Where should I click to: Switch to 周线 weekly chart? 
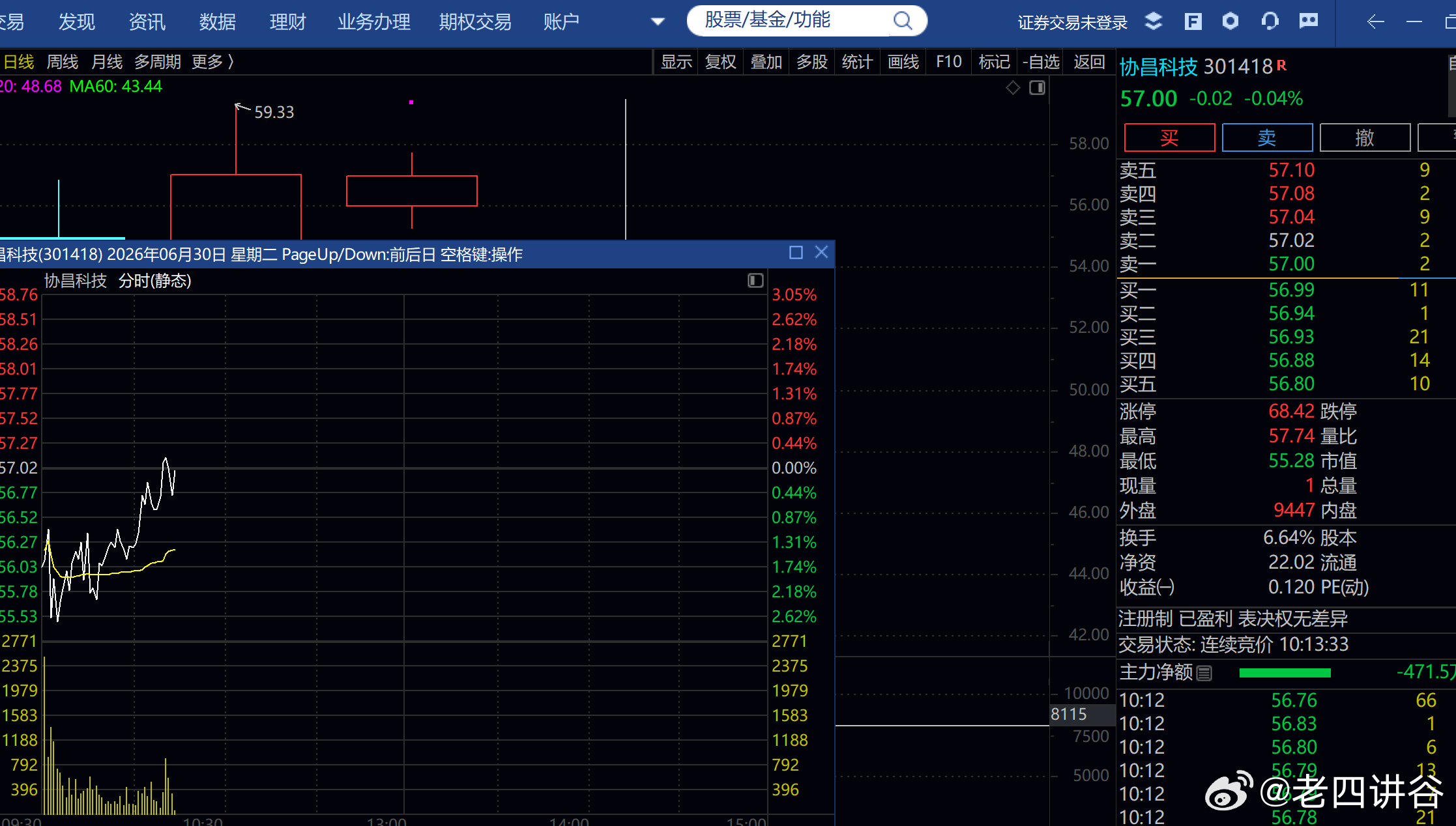pyautogui.click(x=63, y=63)
